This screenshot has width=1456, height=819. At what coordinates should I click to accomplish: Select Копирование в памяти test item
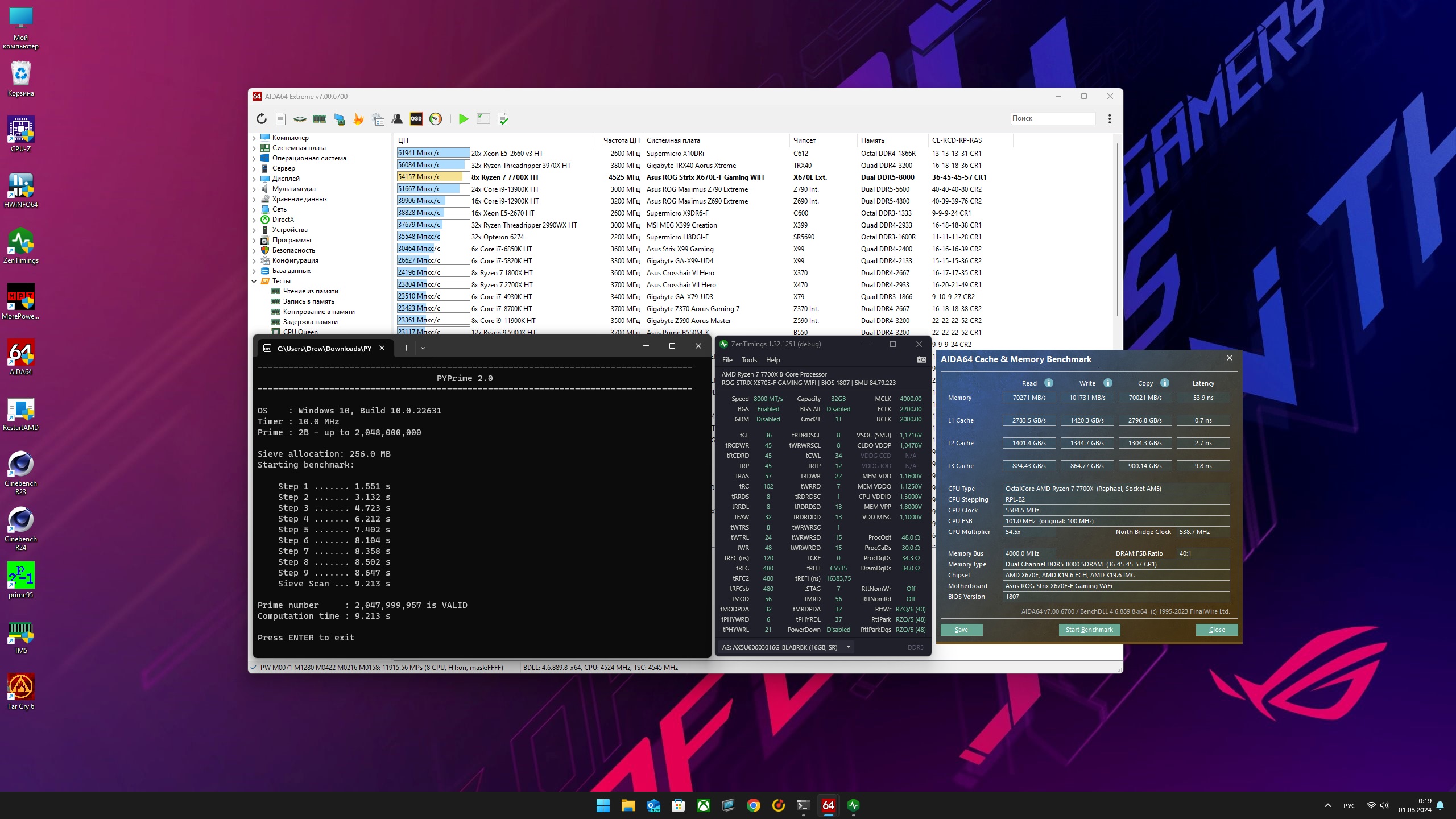coord(319,312)
